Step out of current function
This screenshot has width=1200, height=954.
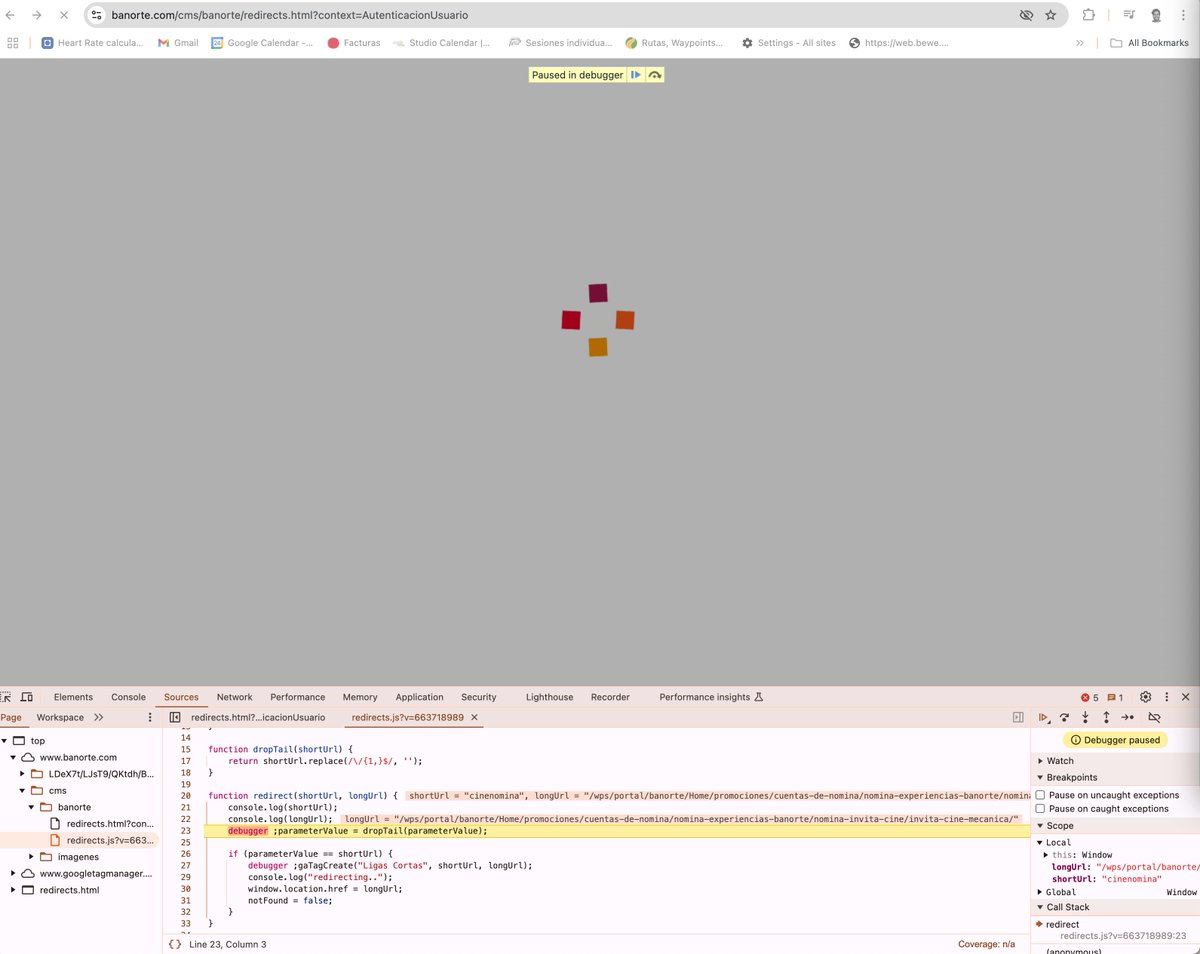1106,717
